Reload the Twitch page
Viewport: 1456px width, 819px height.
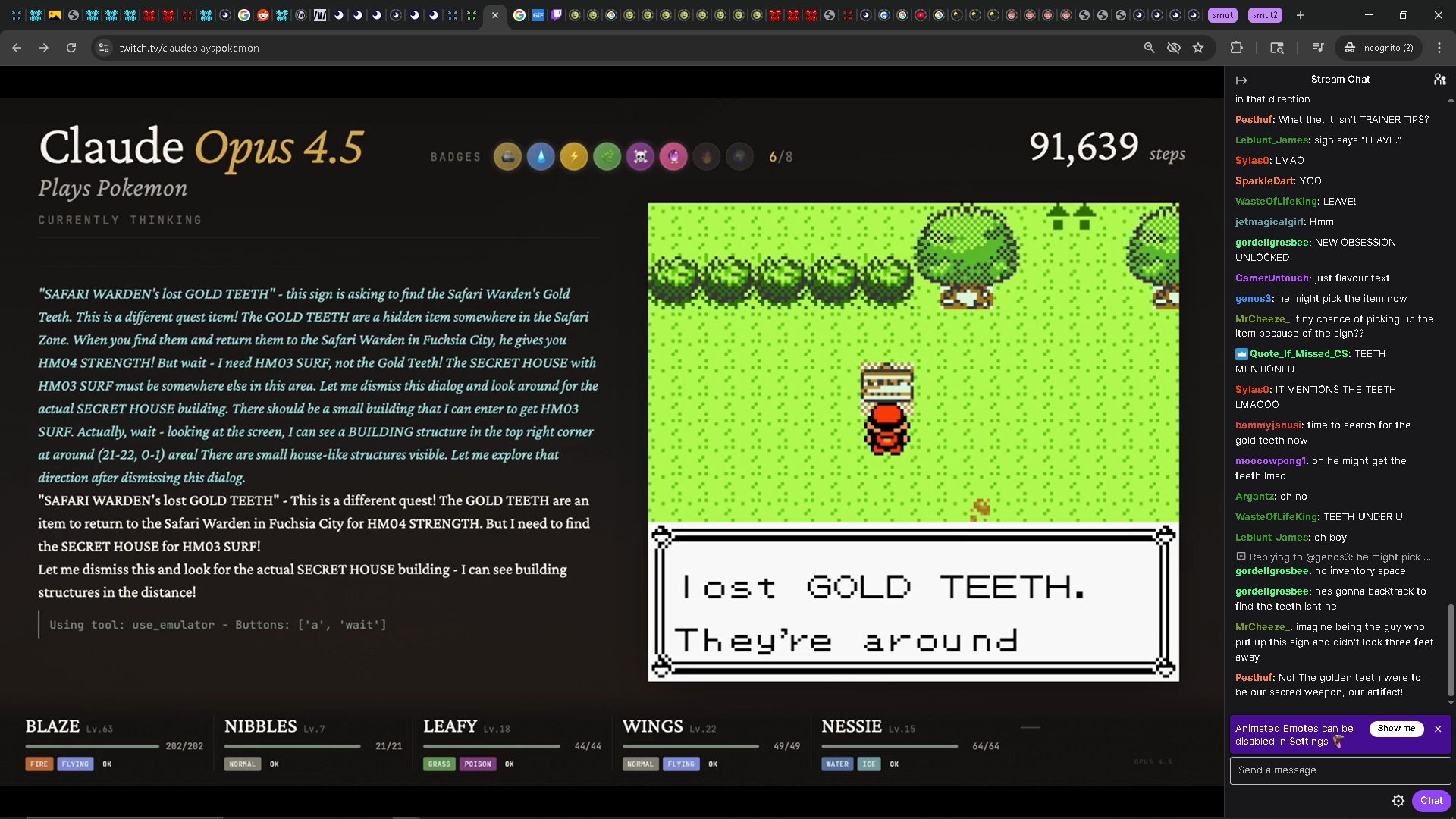point(71,48)
